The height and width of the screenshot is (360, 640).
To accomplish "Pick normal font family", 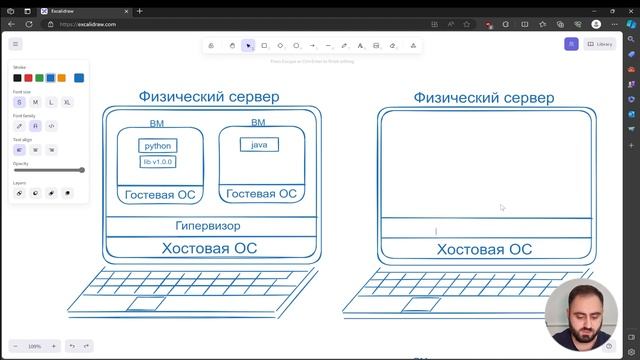I will (35, 126).
